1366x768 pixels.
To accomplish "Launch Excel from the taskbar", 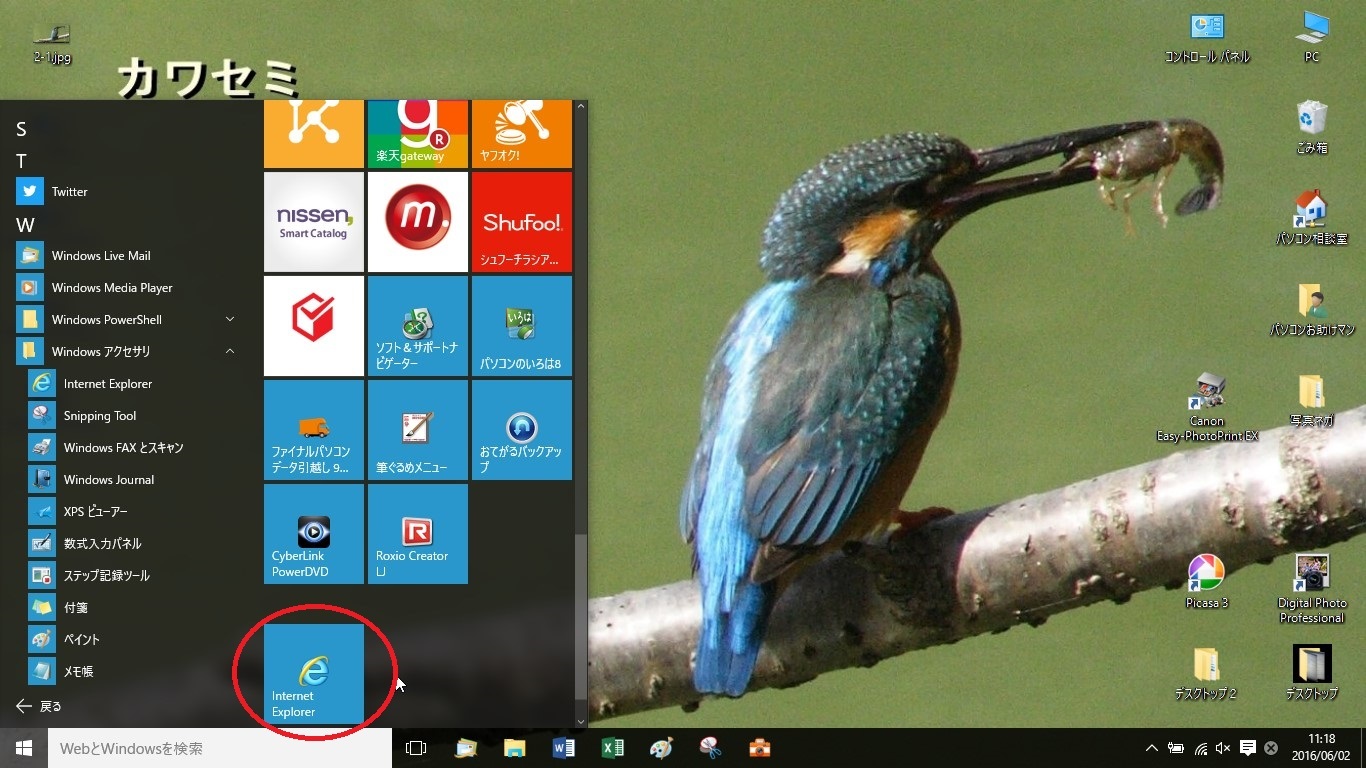I will [613, 748].
